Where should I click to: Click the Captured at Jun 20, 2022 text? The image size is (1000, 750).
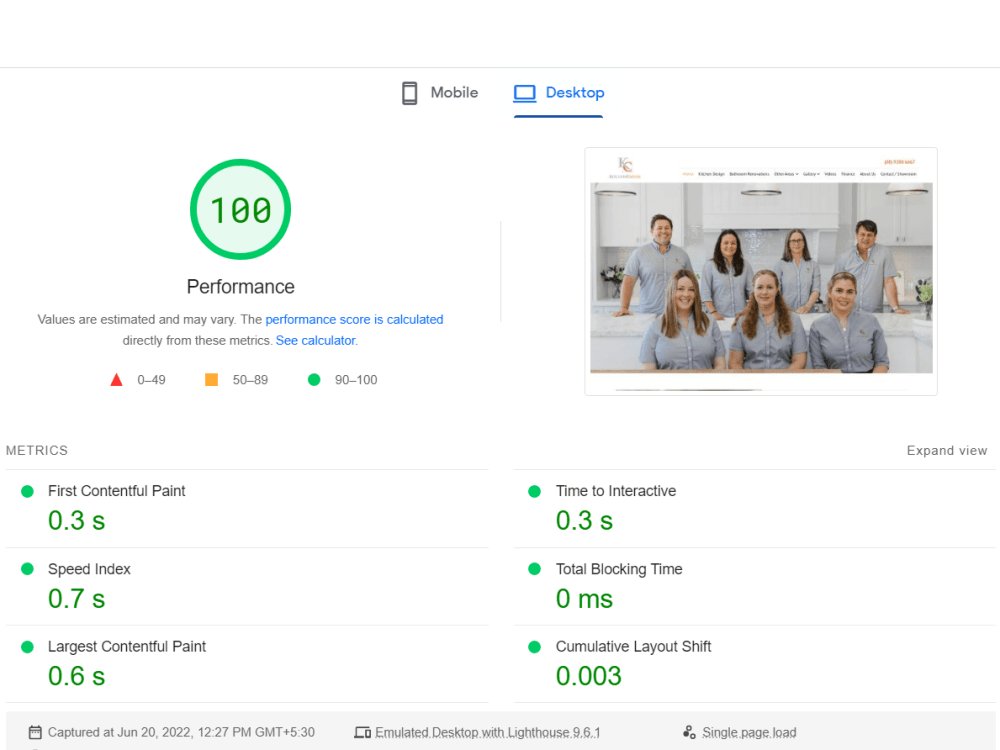181,732
